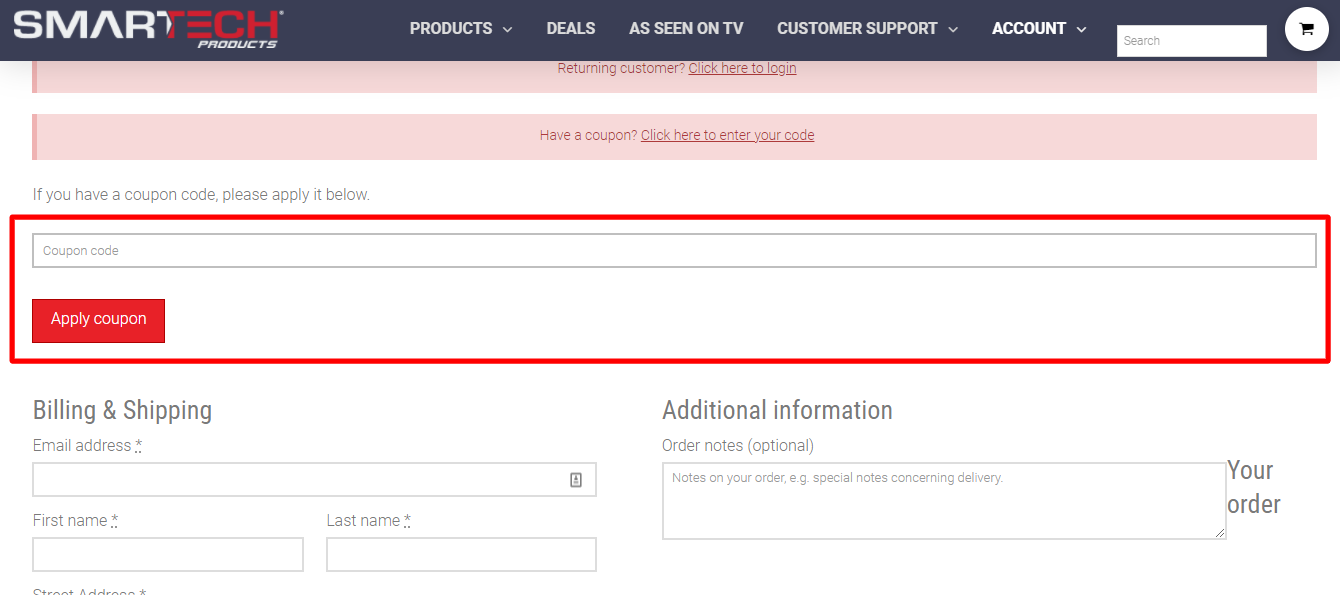The width and height of the screenshot is (1340, 595).
Task: Click the 'Returning customer?' text
Action: coord(621,68)
